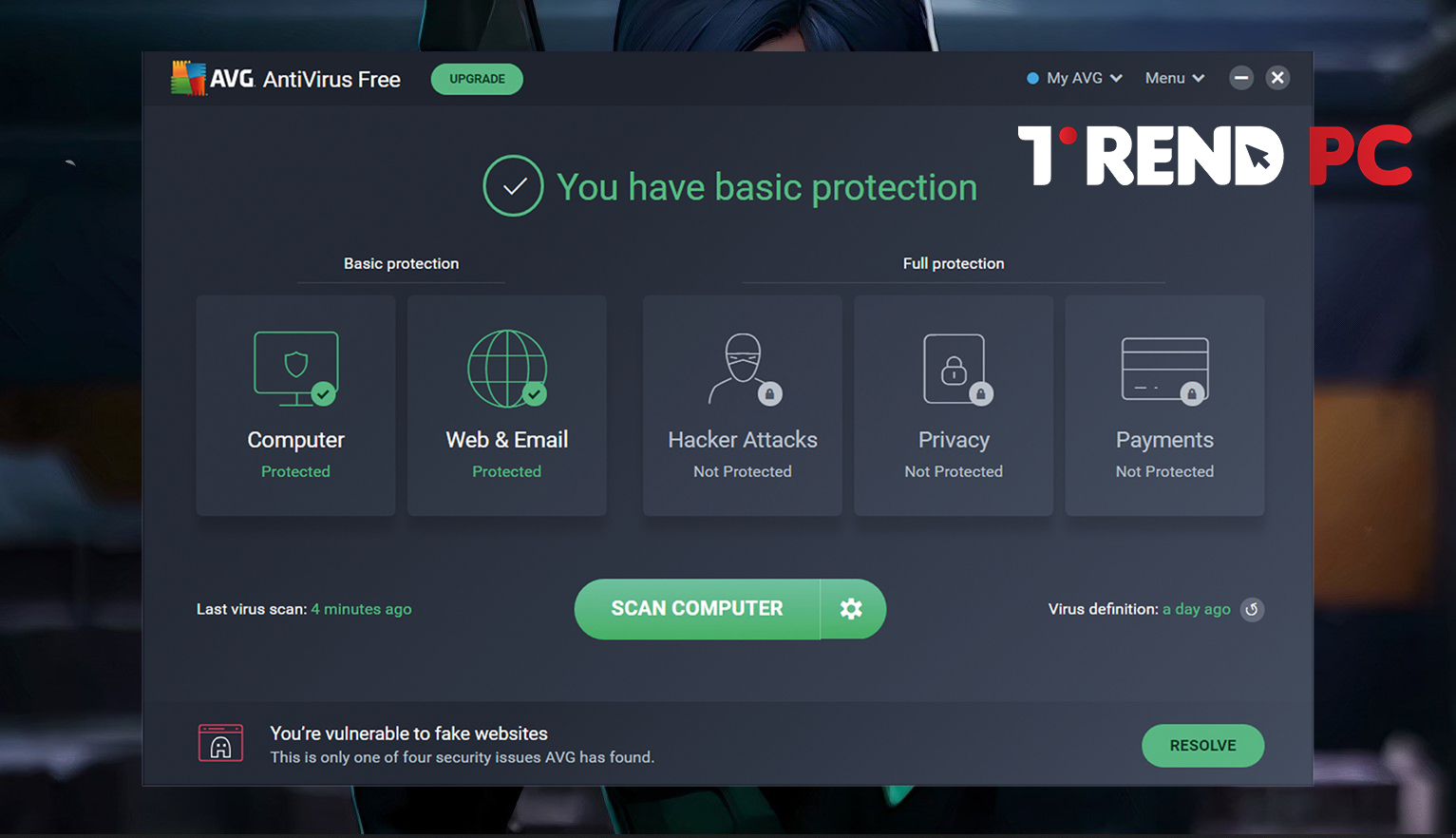Open the Menu dropdown
This screenshot has height=838, width=1456.
[x=1174, y=78]
